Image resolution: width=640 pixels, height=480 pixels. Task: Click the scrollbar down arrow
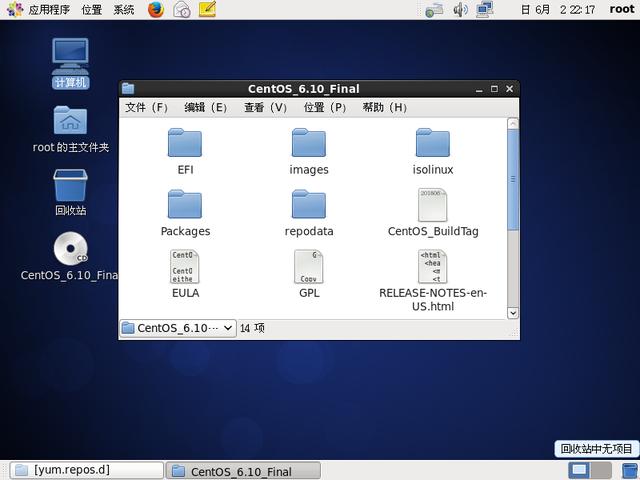point(513,313)
